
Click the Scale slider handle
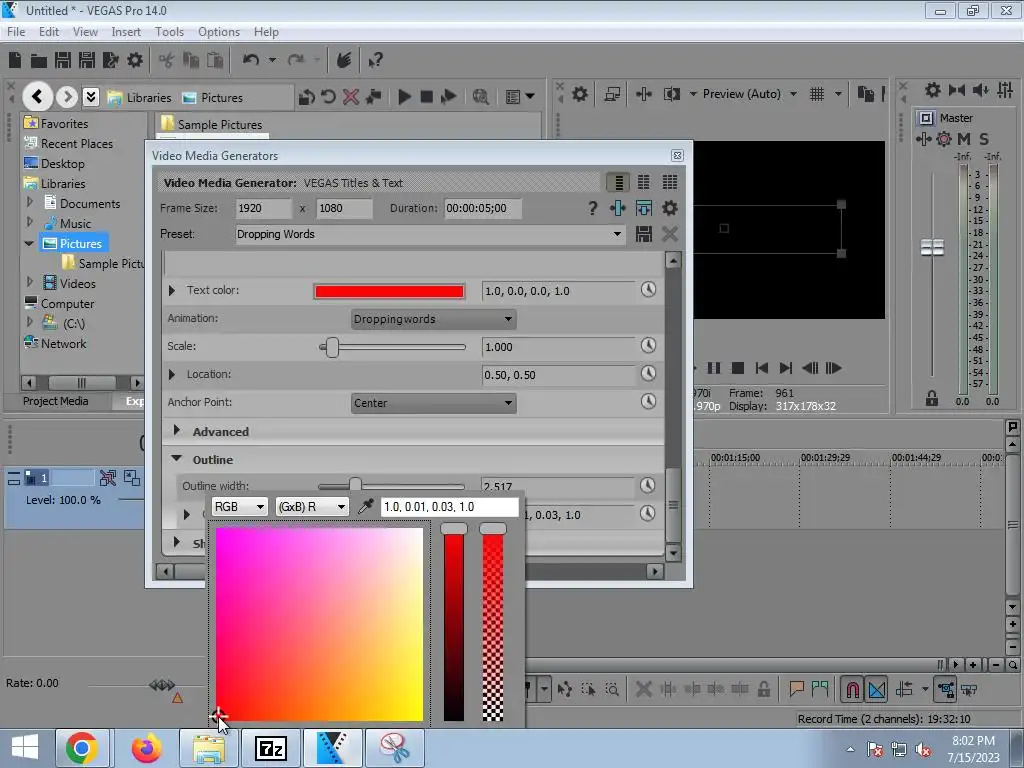332,347
